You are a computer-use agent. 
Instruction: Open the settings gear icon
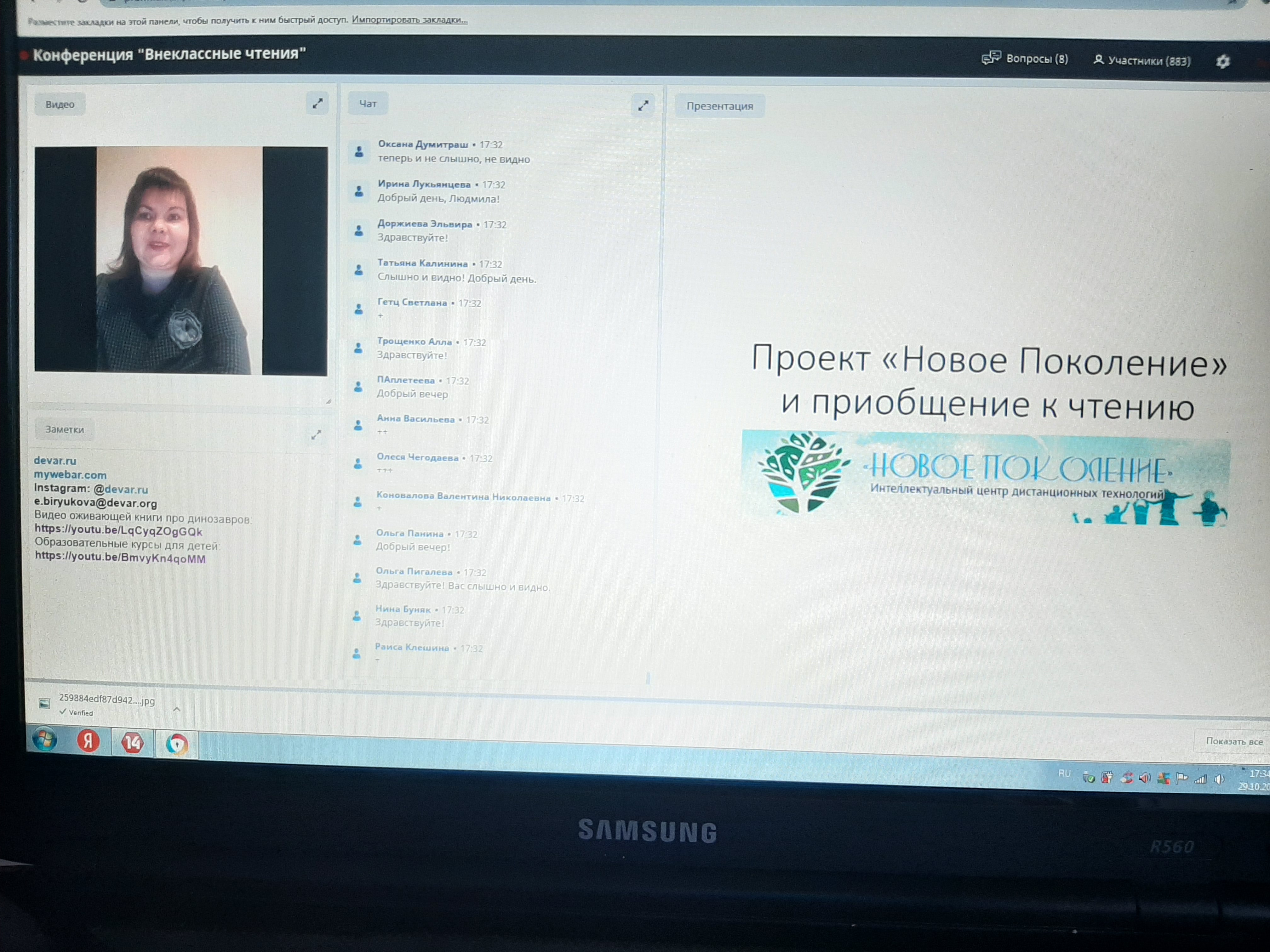[x=1222, y=61]
